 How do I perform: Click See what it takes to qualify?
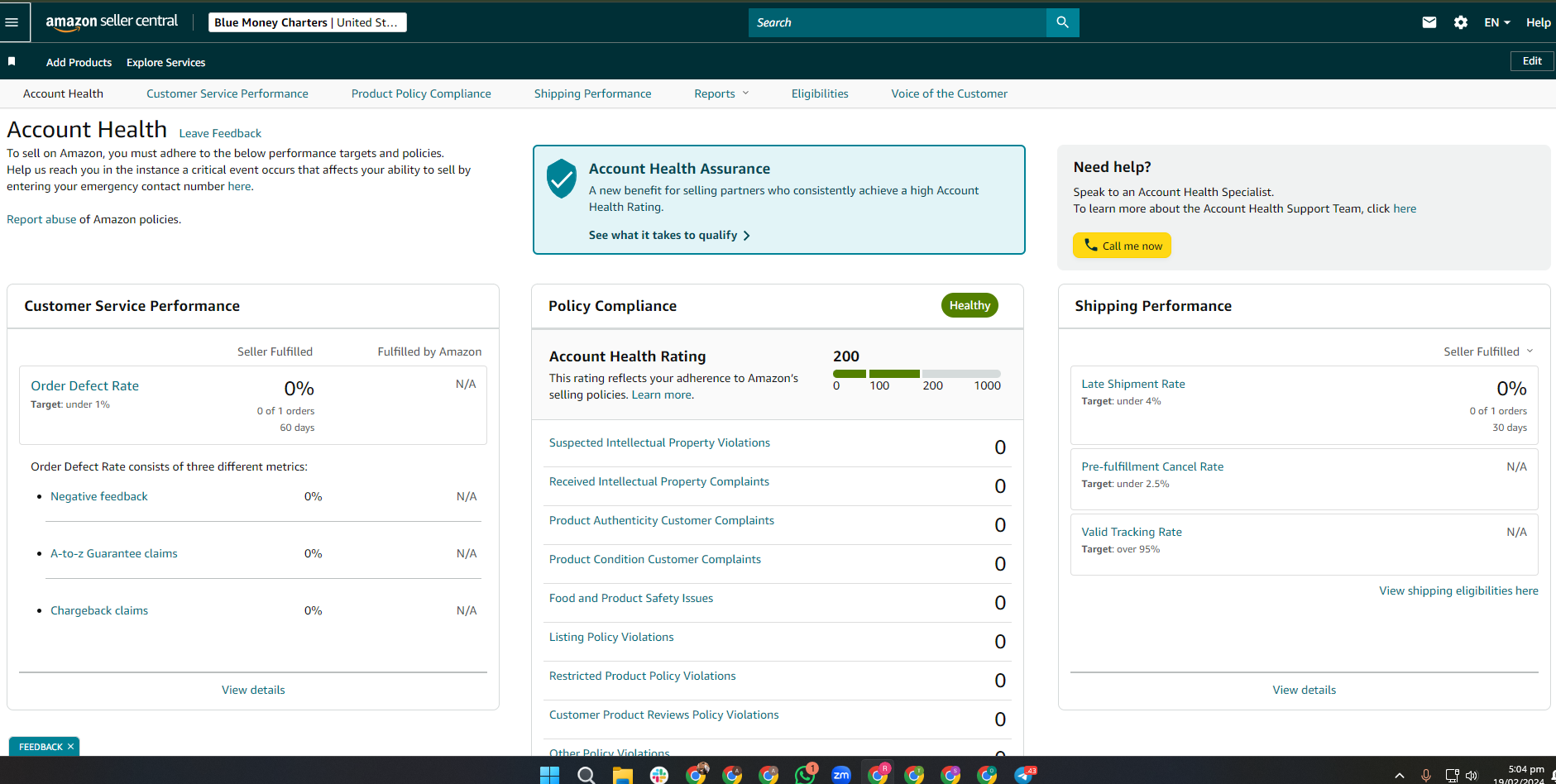point(669,235)
